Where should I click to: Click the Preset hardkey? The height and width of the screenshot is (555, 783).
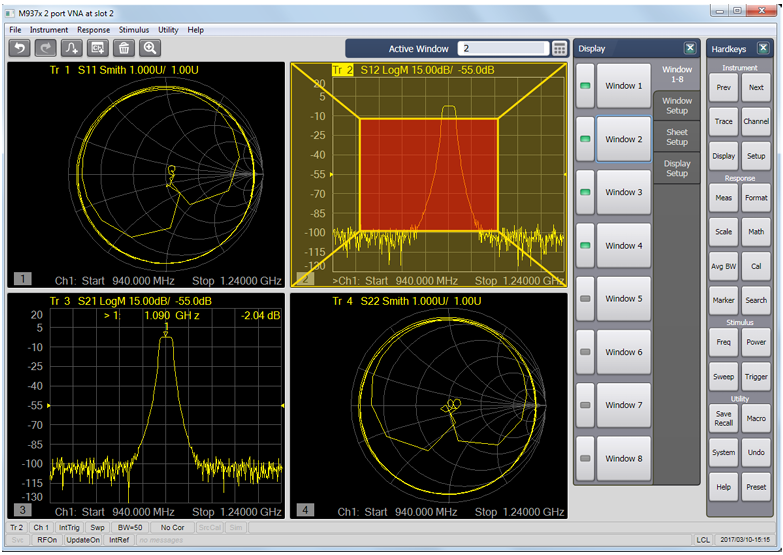[756, 487]
